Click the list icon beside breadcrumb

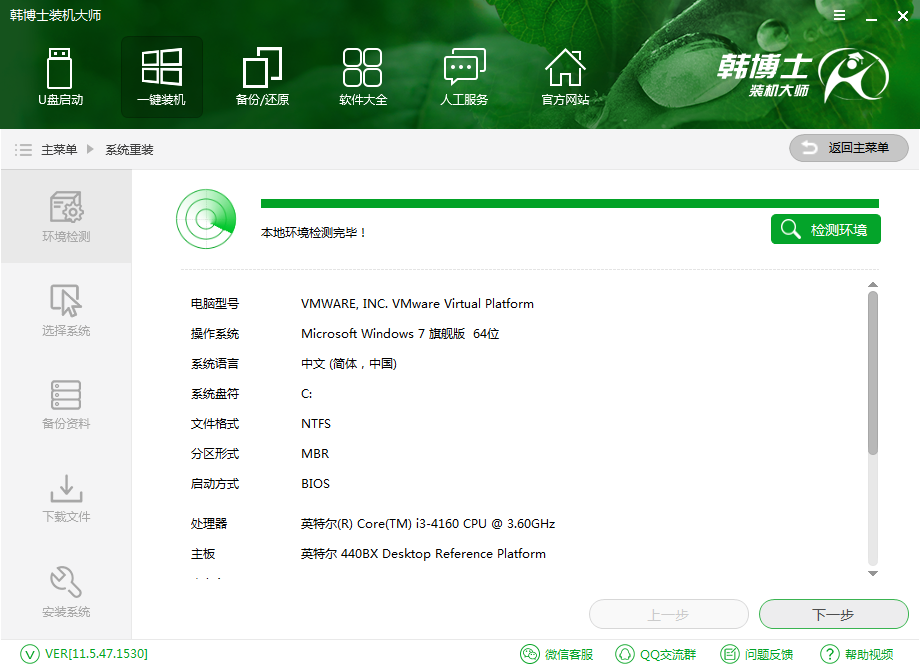pos(23,149)
